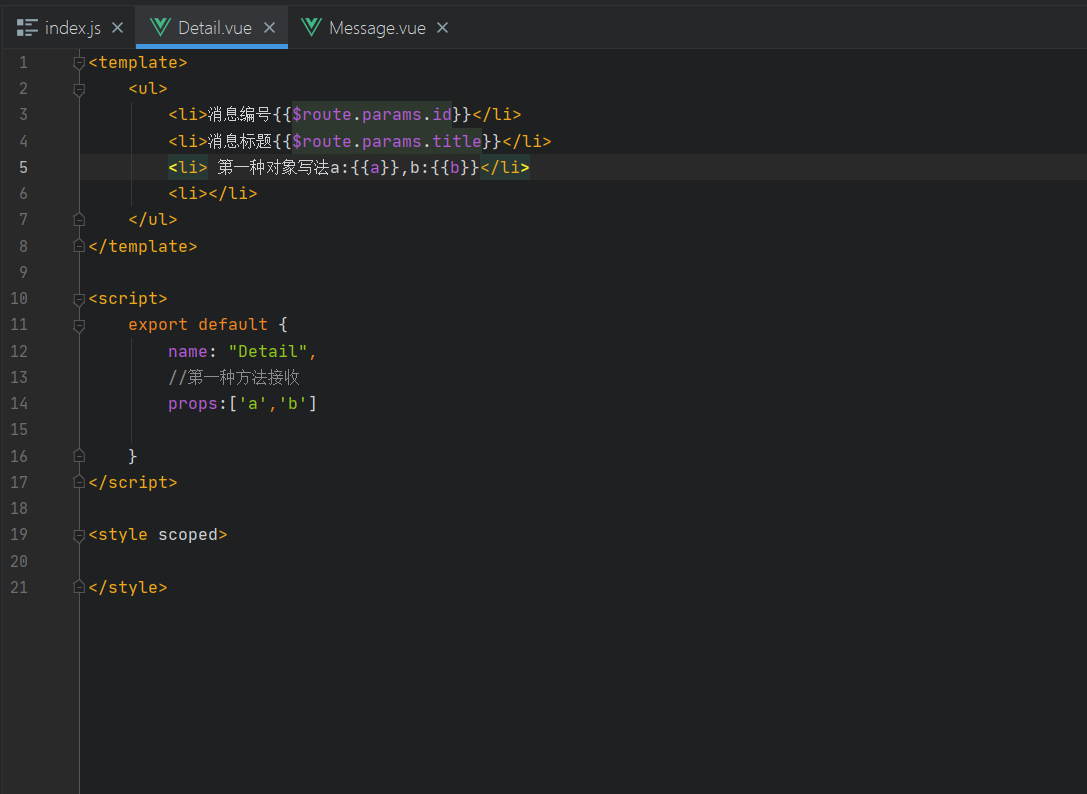The height and width of the screenshot is (794, 1087).
Task: Fold the ul element on line 2
Action: click(80, 89)
